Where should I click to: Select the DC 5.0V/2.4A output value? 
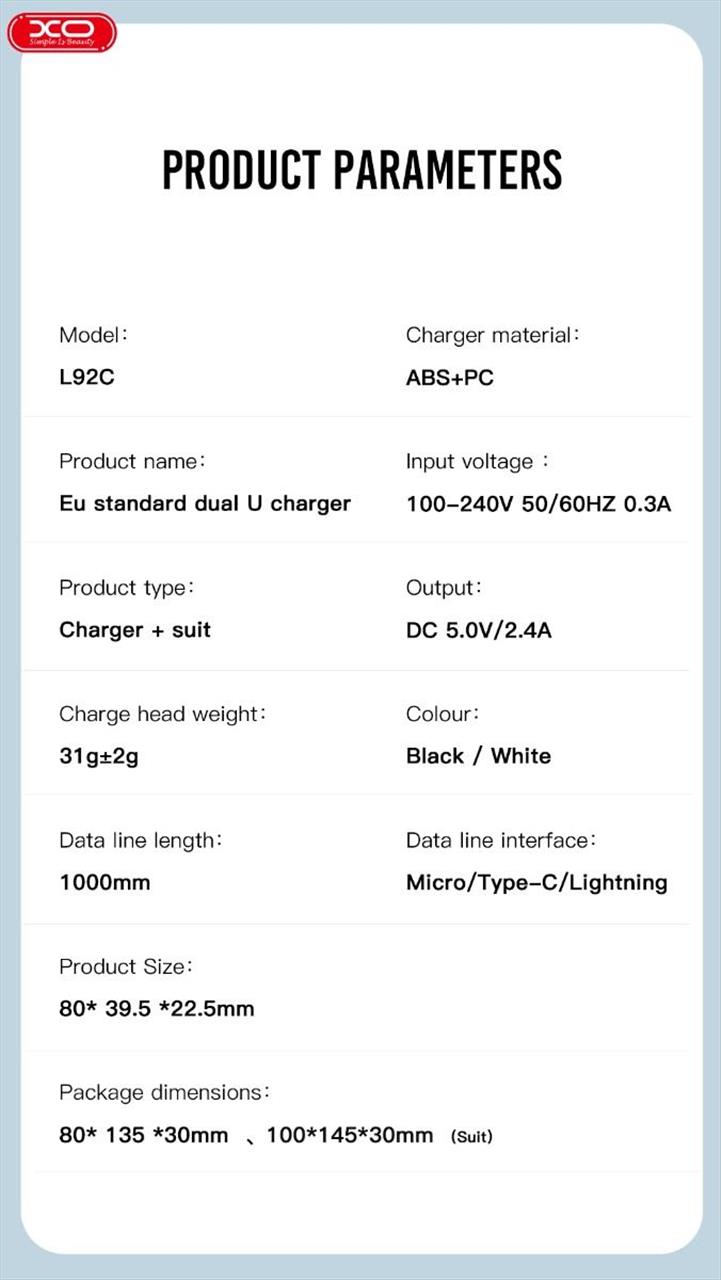(478, 630)
